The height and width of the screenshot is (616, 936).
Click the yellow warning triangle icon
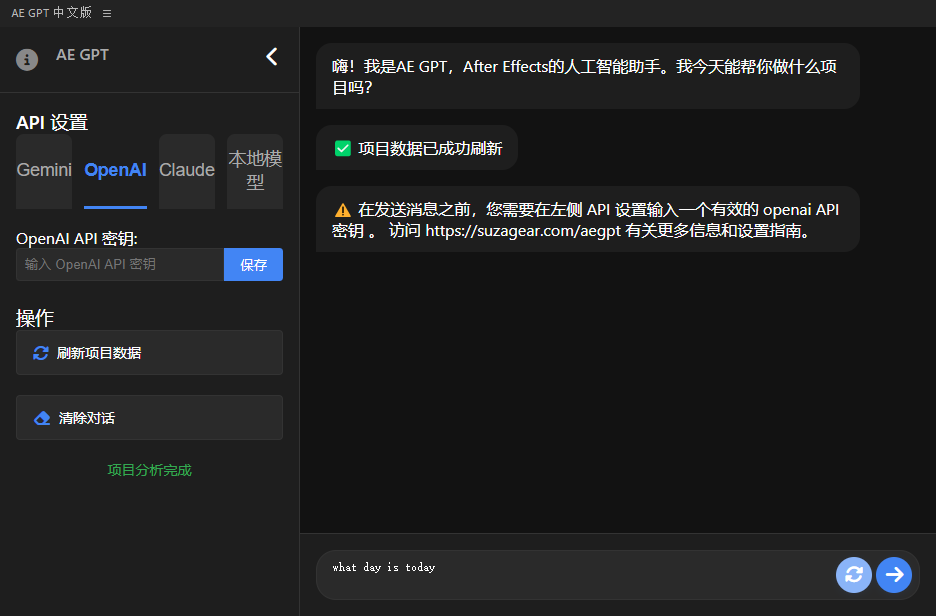(343, 210)
